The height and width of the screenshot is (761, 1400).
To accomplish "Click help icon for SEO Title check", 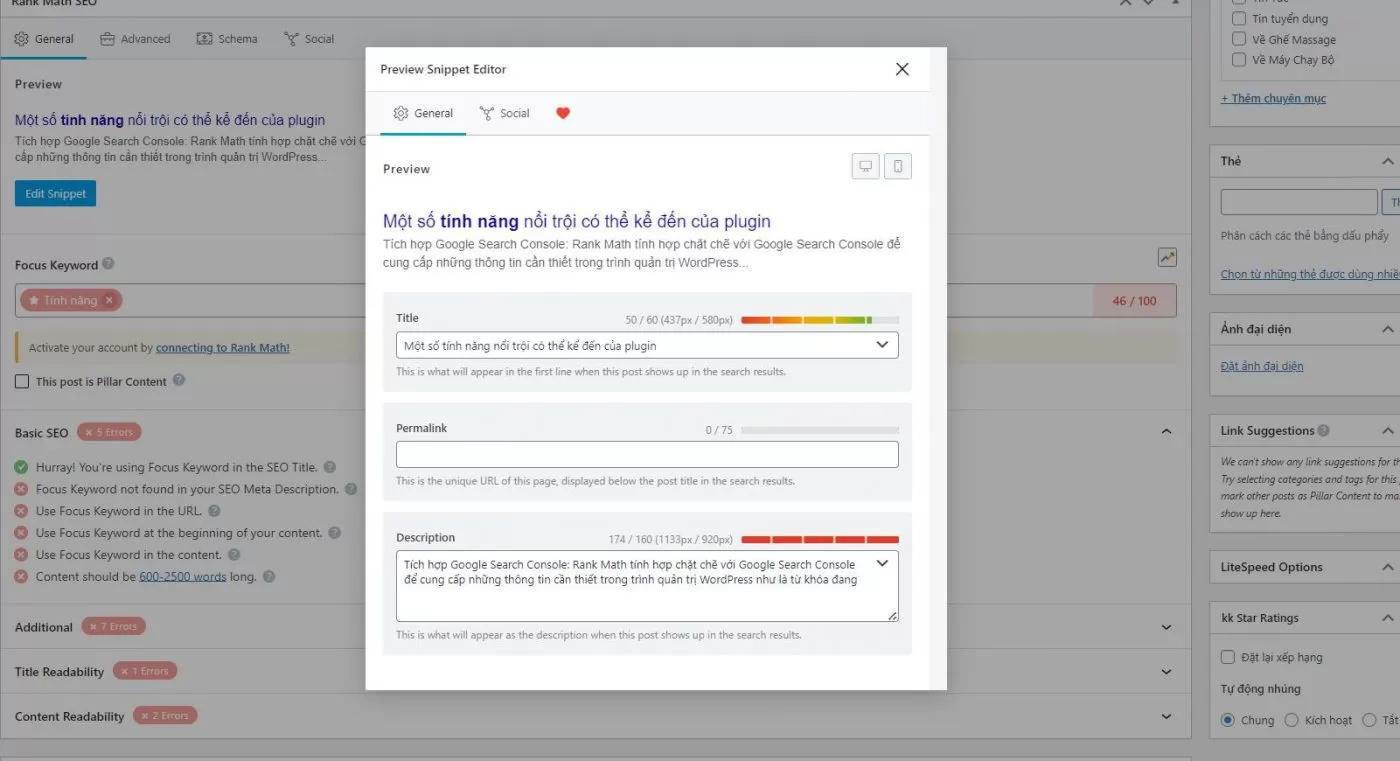I will pos(329,467).
